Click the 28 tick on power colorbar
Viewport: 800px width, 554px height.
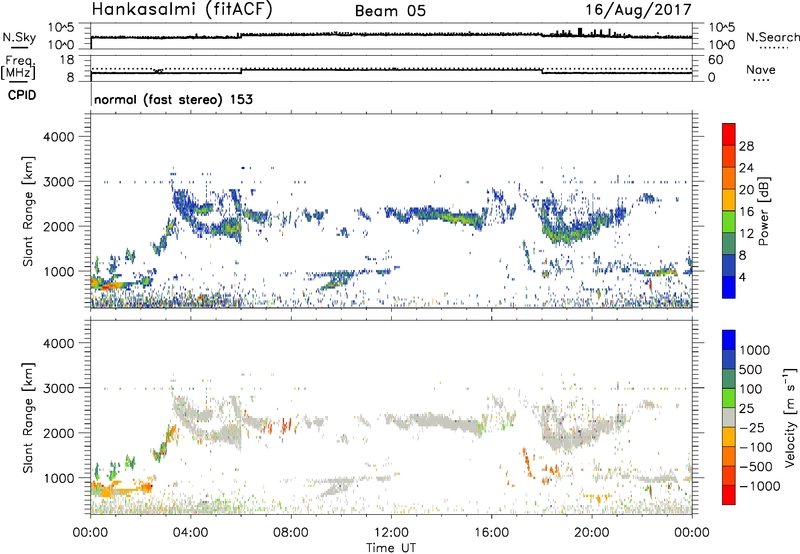point(746,146)
